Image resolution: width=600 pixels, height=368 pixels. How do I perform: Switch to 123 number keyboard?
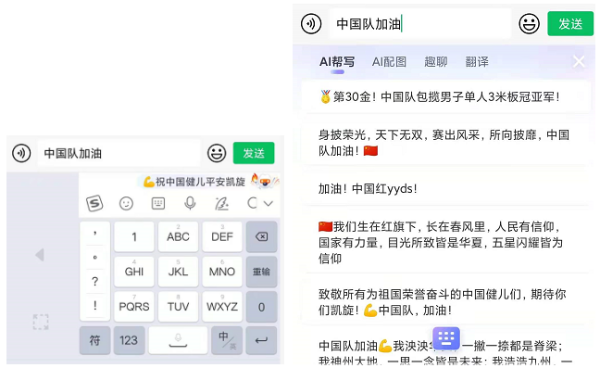[x=129, y=340]
